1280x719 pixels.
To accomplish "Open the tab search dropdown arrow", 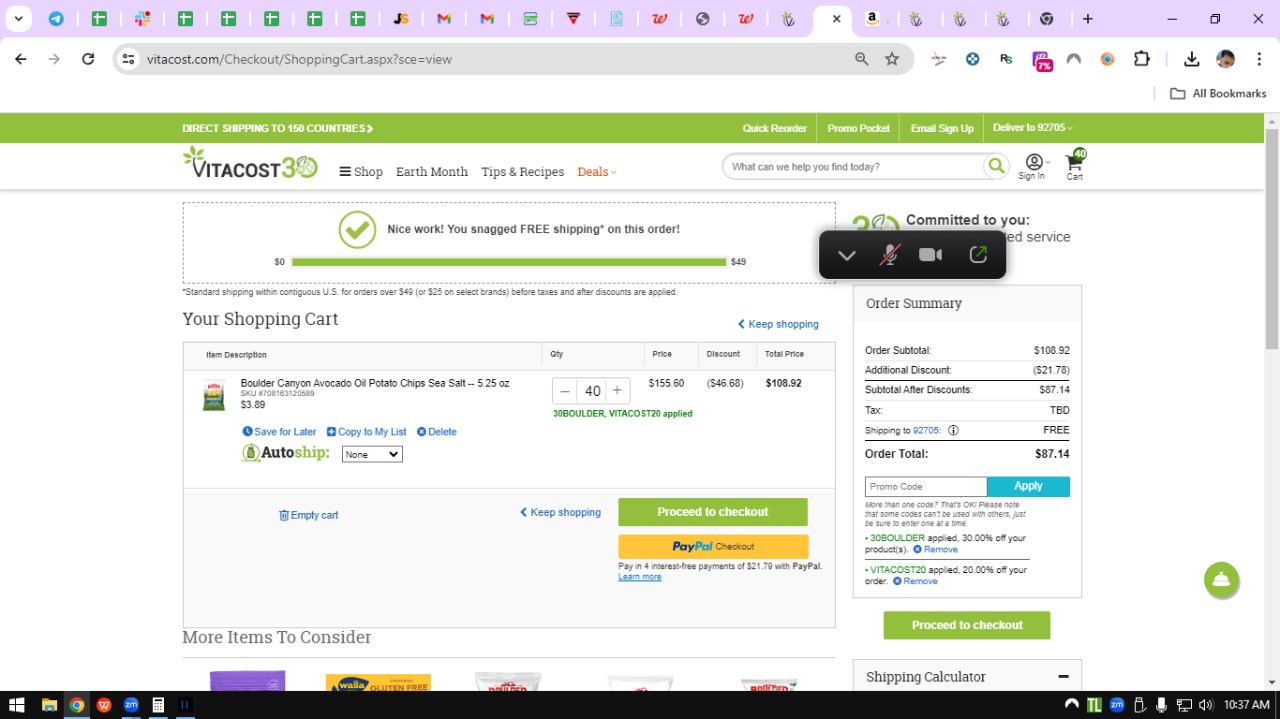I will (18, 19).
